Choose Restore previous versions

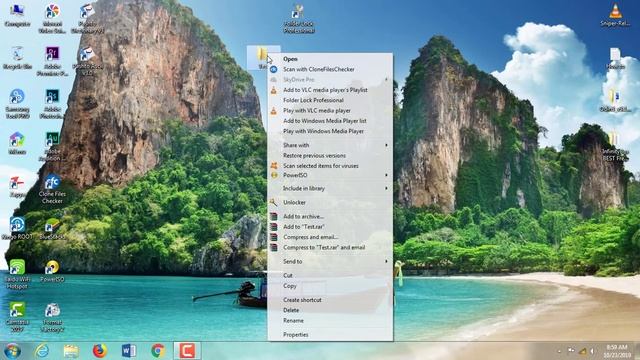(x=330, y=156)
